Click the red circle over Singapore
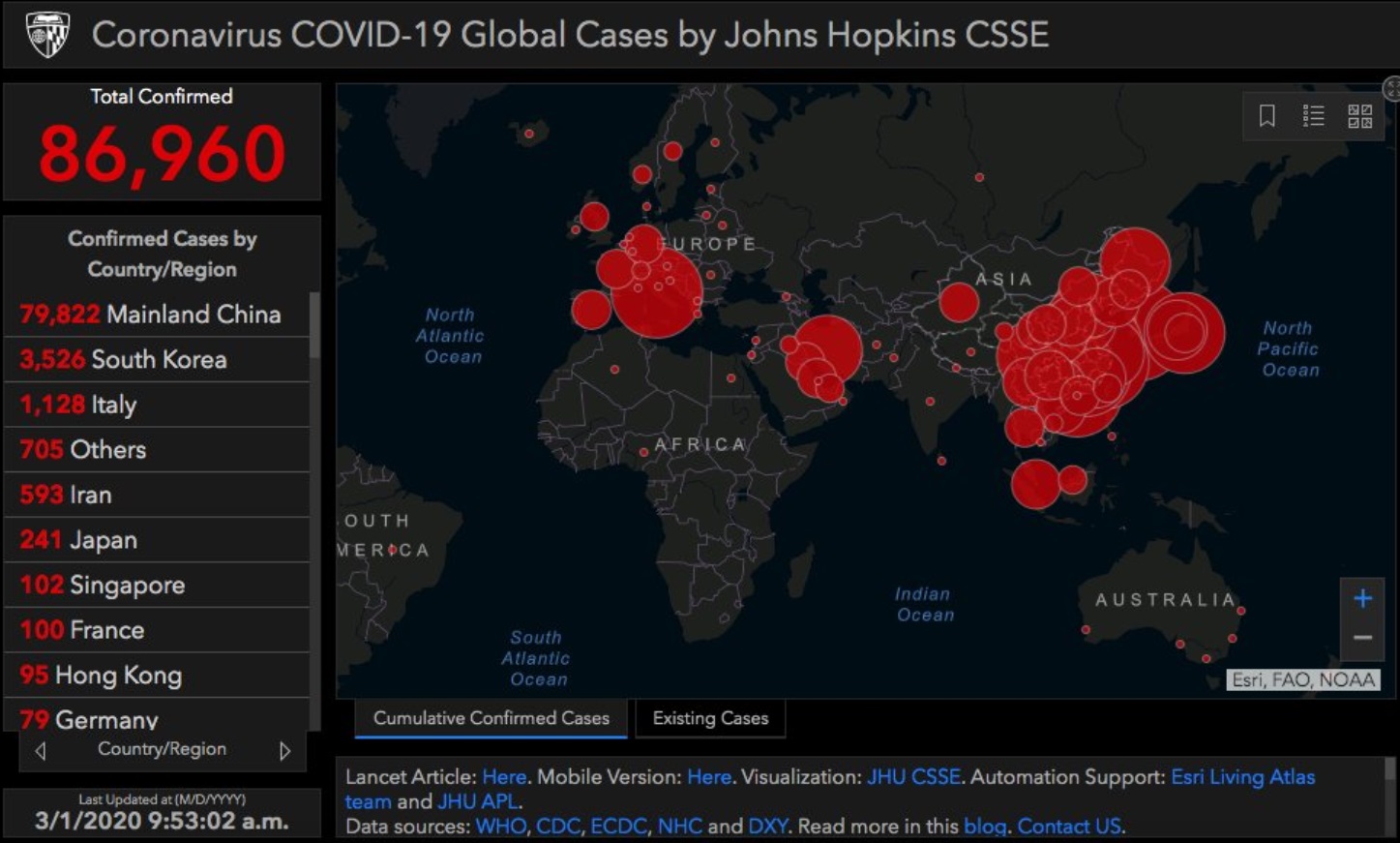 (x=1035, y=484)
